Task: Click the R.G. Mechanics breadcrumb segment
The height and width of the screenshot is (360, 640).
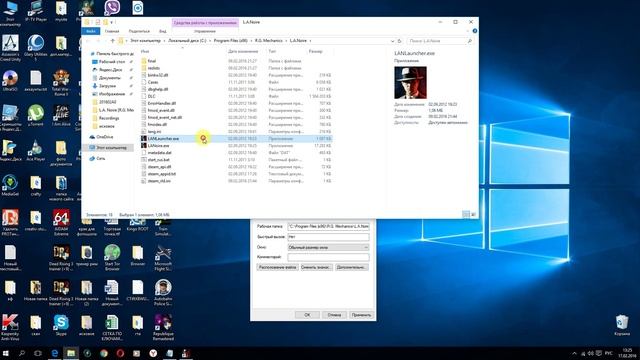Action: click(x=269, y=41)
